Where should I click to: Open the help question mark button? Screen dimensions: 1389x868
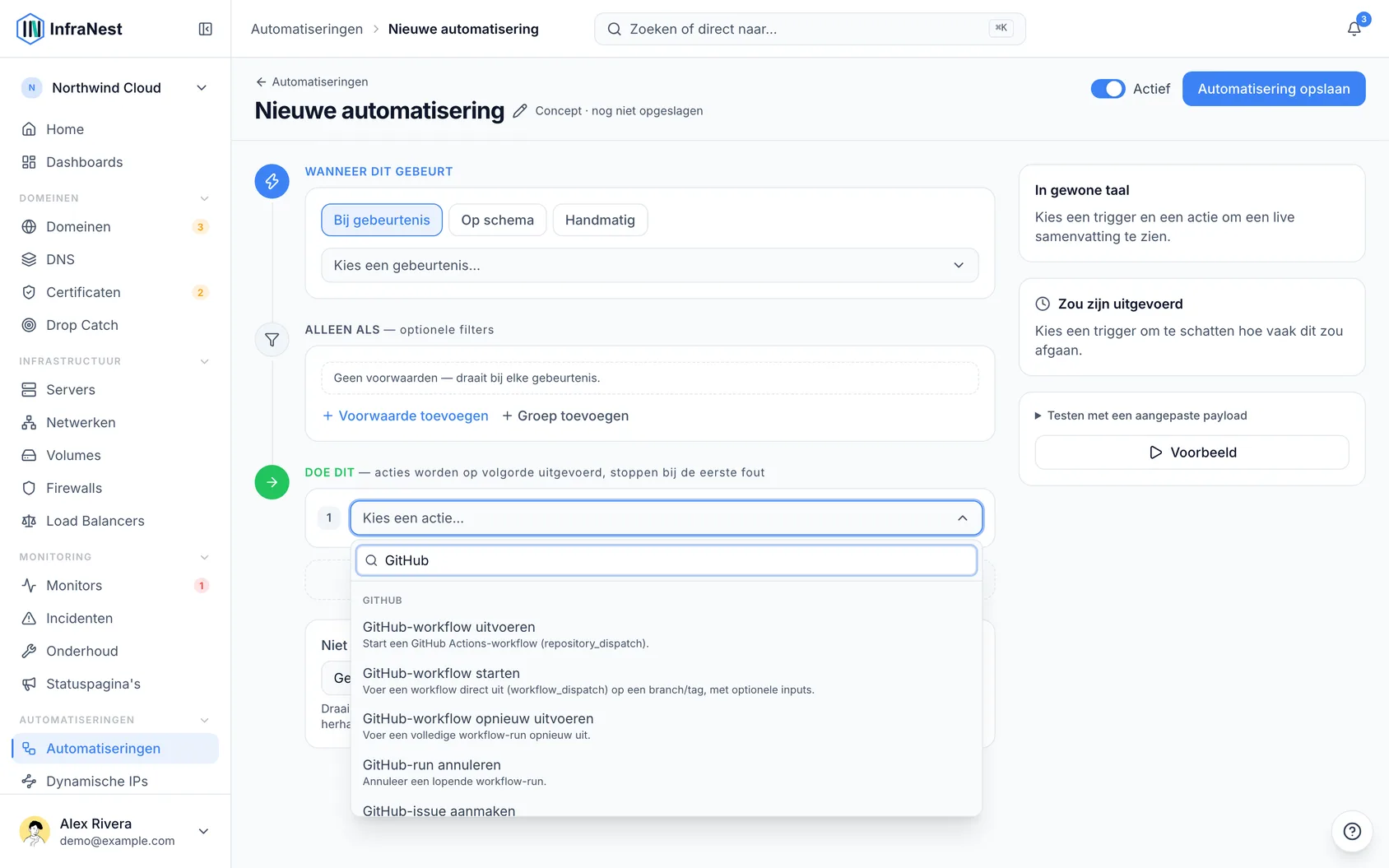(x=1352, y=831)
